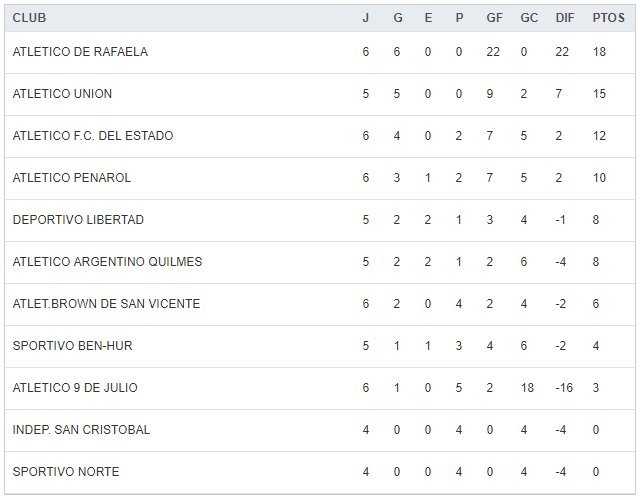Sort by the PTOS column header
Viewport: 640px width, 500px height.
click(x=605, y=18)
